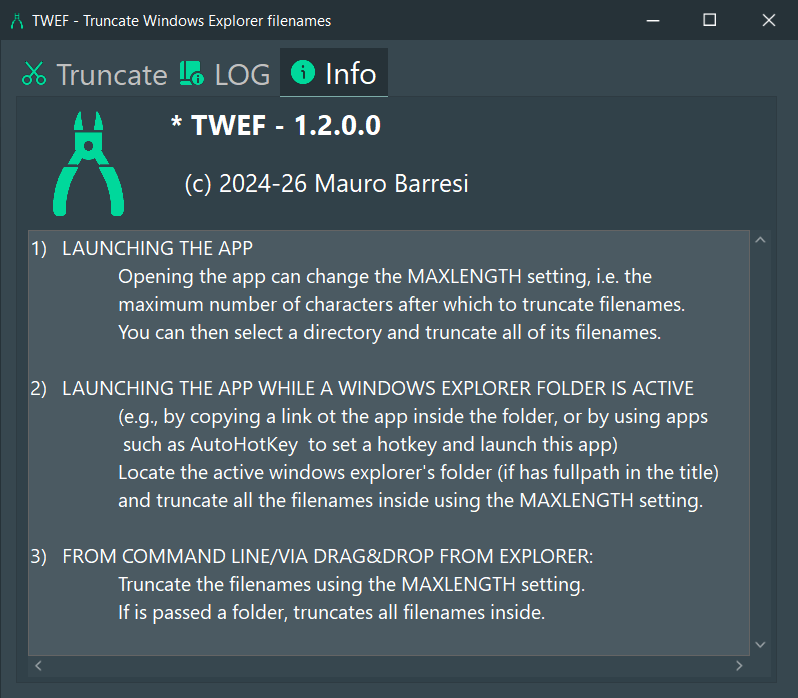Click the right arrow of horizontal scrollbar
Viewport: 798px width, 698px height.
739,665
